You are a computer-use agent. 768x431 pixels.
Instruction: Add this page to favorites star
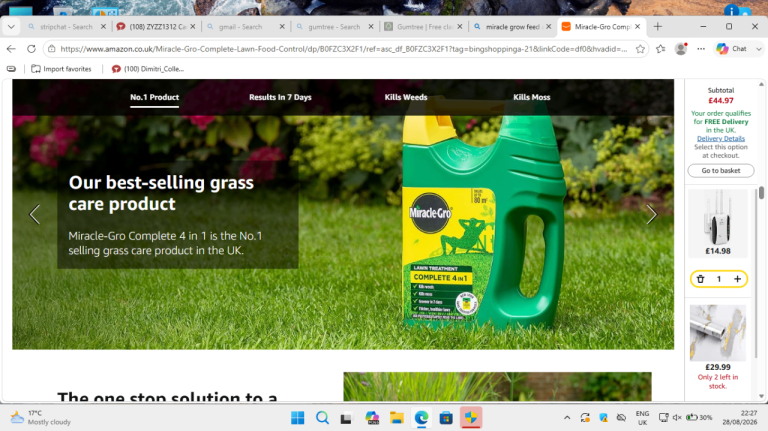(x=640, y=49)
